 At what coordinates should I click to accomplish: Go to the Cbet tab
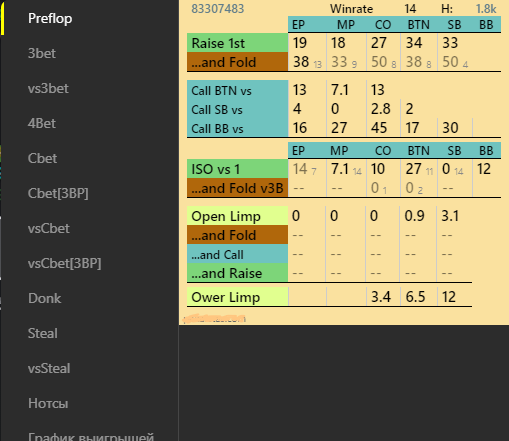(x=42, y=158)
